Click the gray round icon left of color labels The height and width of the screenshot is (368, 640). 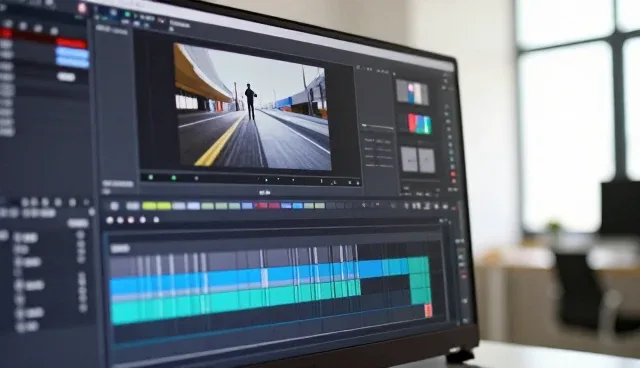pyautogui.click(x=114, y=206)
